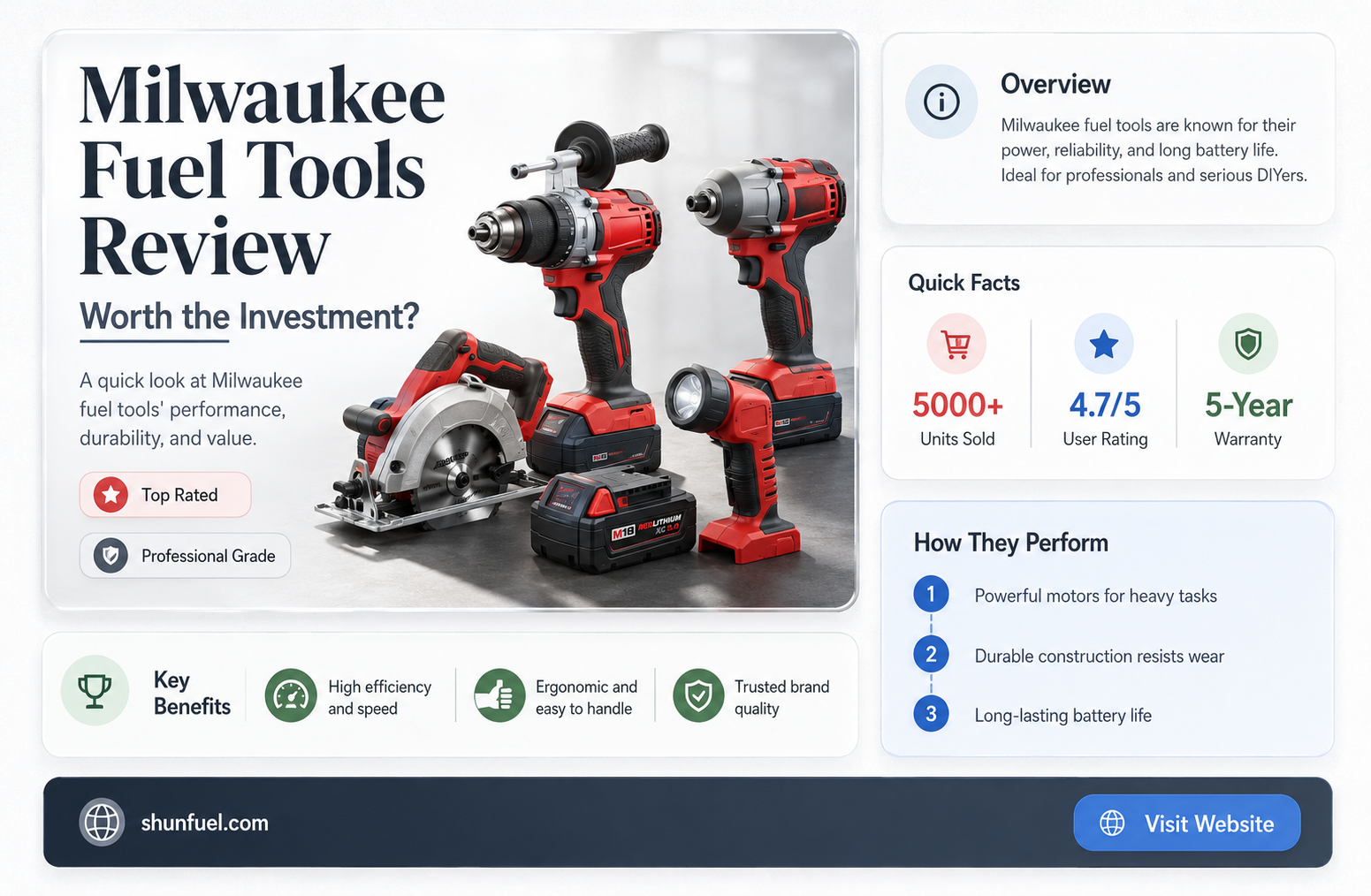Screen dimensions: 1371x896
Task: Click Ergonomic and easy to handle text
Action: point(586,697)
